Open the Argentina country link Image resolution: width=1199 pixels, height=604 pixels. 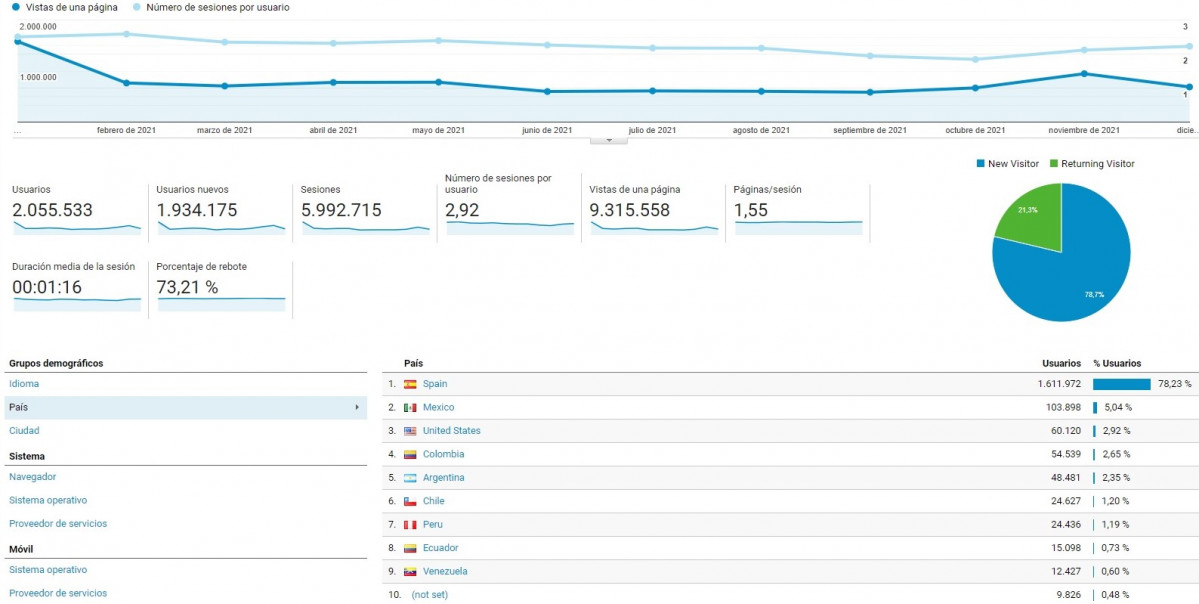(x=444, y=478)
